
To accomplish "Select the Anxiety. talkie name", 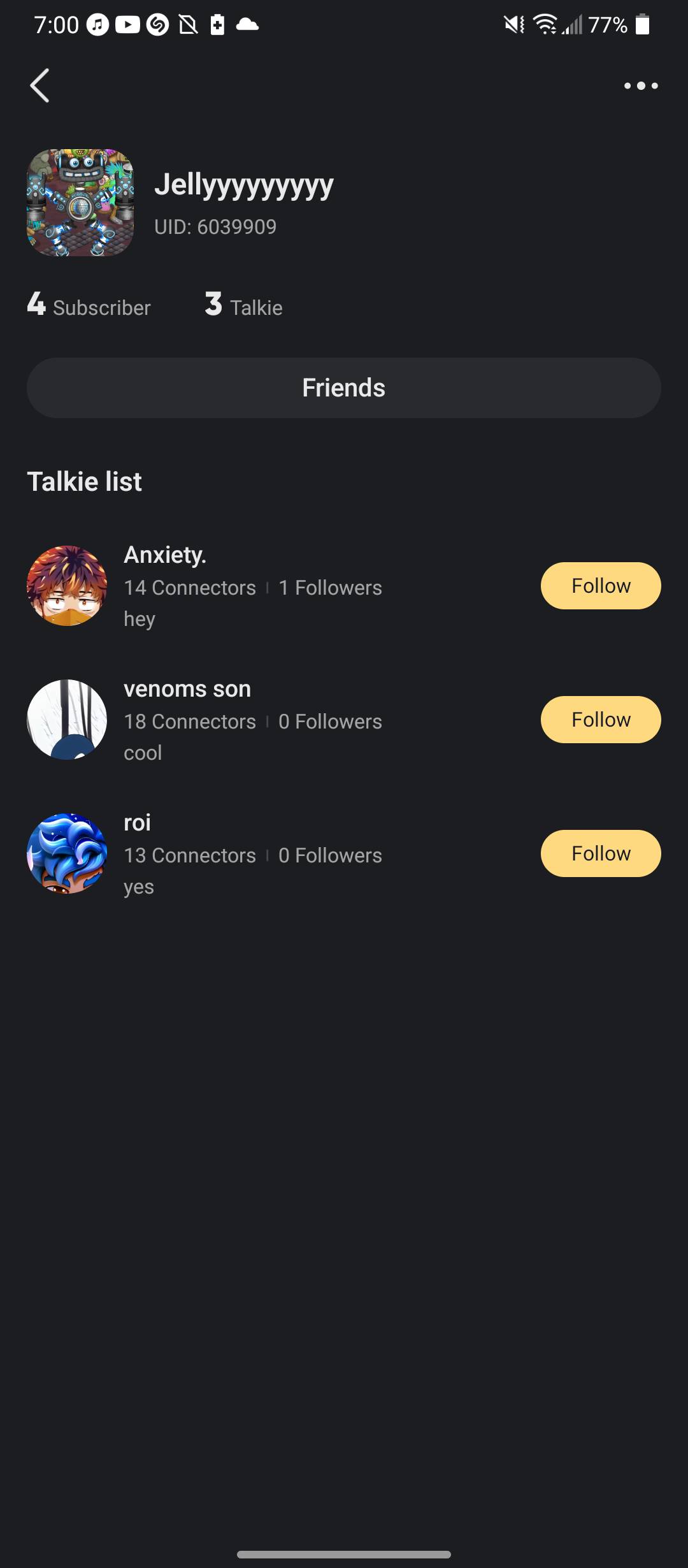I will point(165,555).
